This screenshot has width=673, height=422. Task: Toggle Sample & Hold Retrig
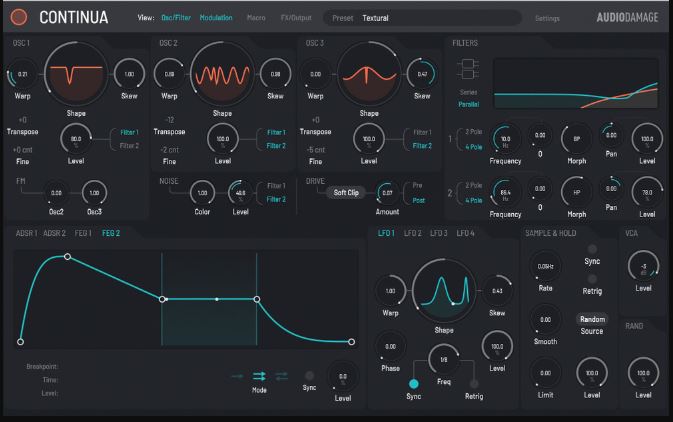[x=592, y=279]
